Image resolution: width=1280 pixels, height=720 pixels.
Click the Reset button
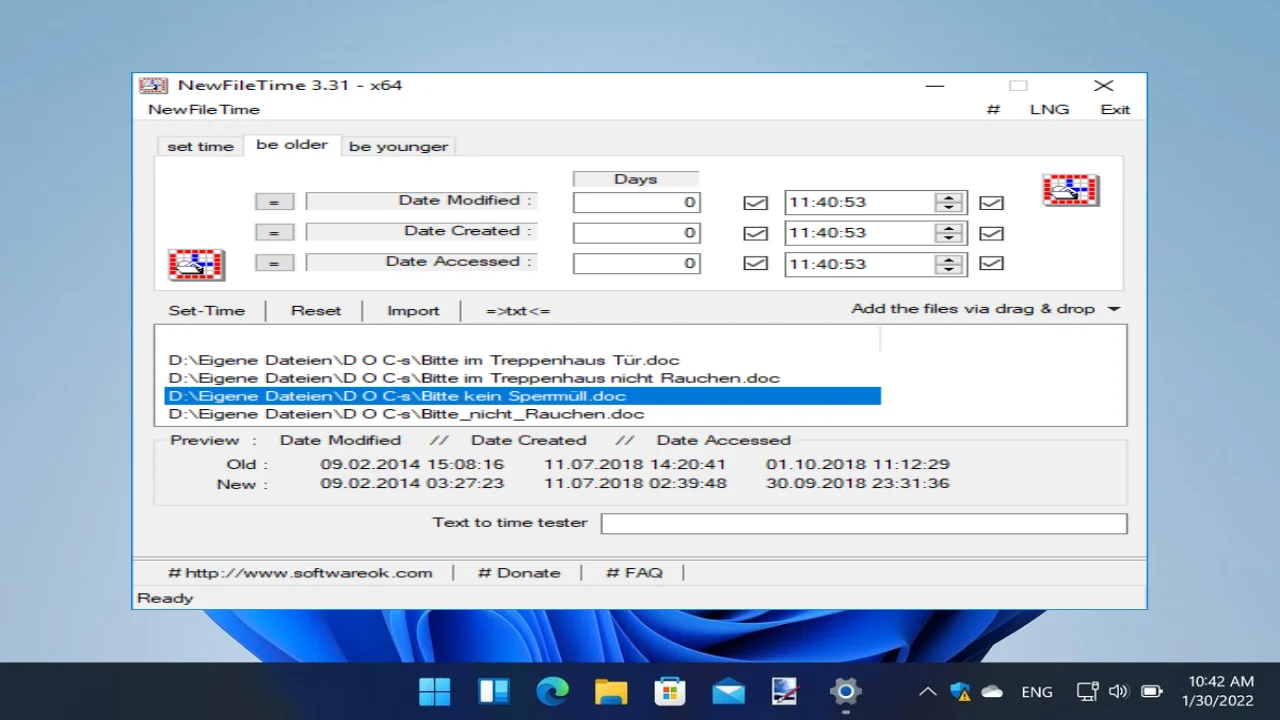click(x=316, y=310)
